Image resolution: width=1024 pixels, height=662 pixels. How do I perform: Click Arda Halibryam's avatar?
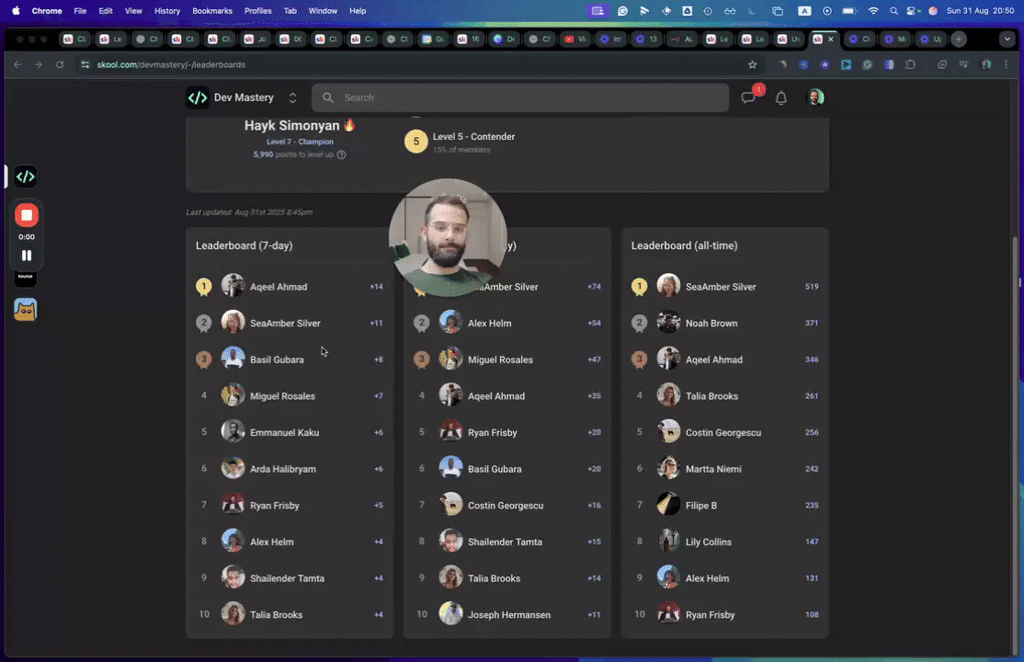click(x=232, y=468)
